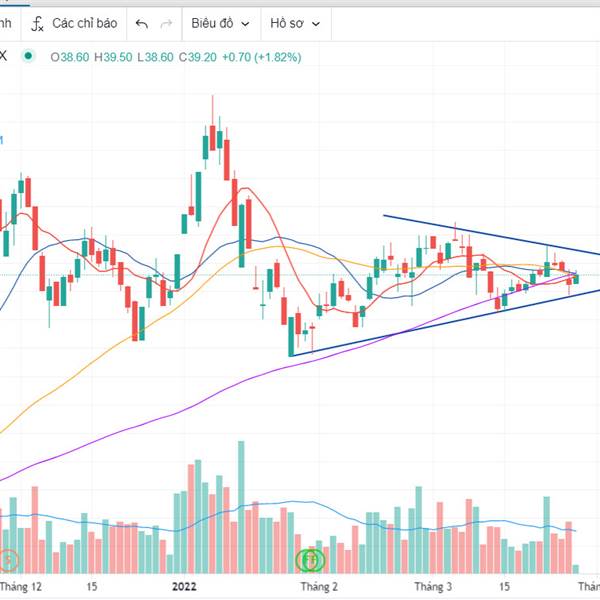600x600 pixels.
Task: Click the change value +0.70 (+1.82%)
Action: 262,57
